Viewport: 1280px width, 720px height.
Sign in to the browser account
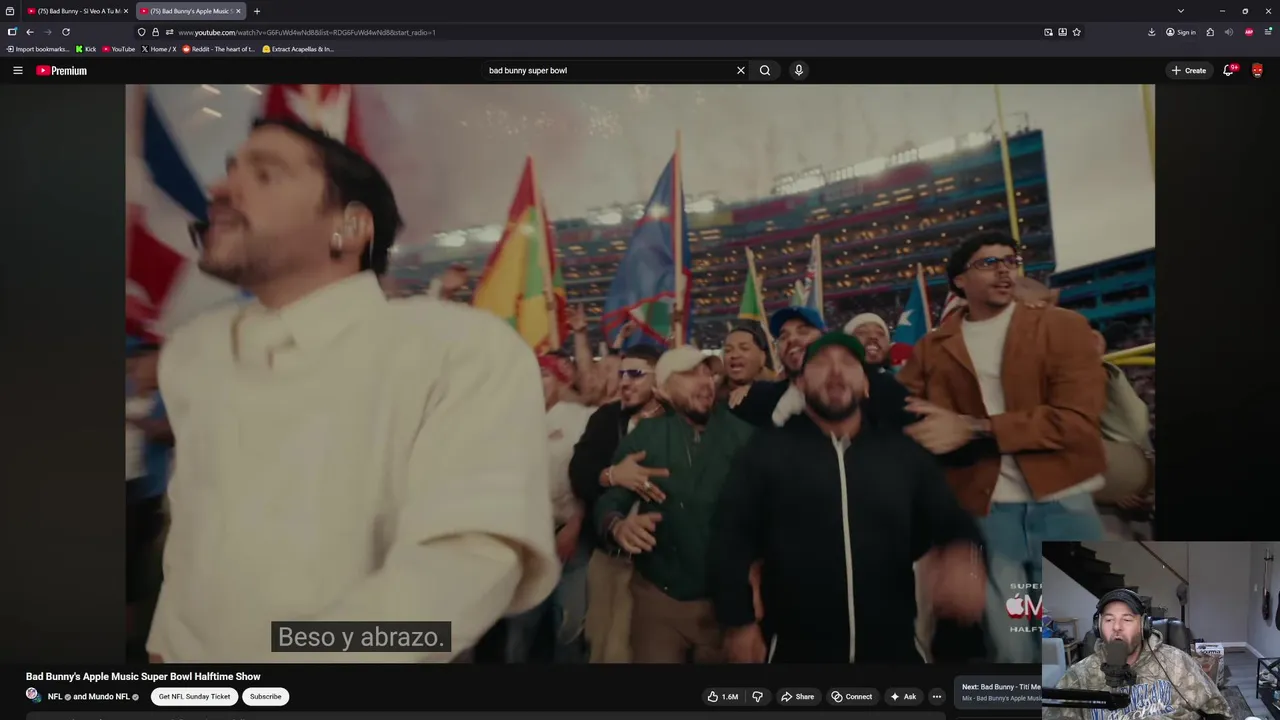1181,32
